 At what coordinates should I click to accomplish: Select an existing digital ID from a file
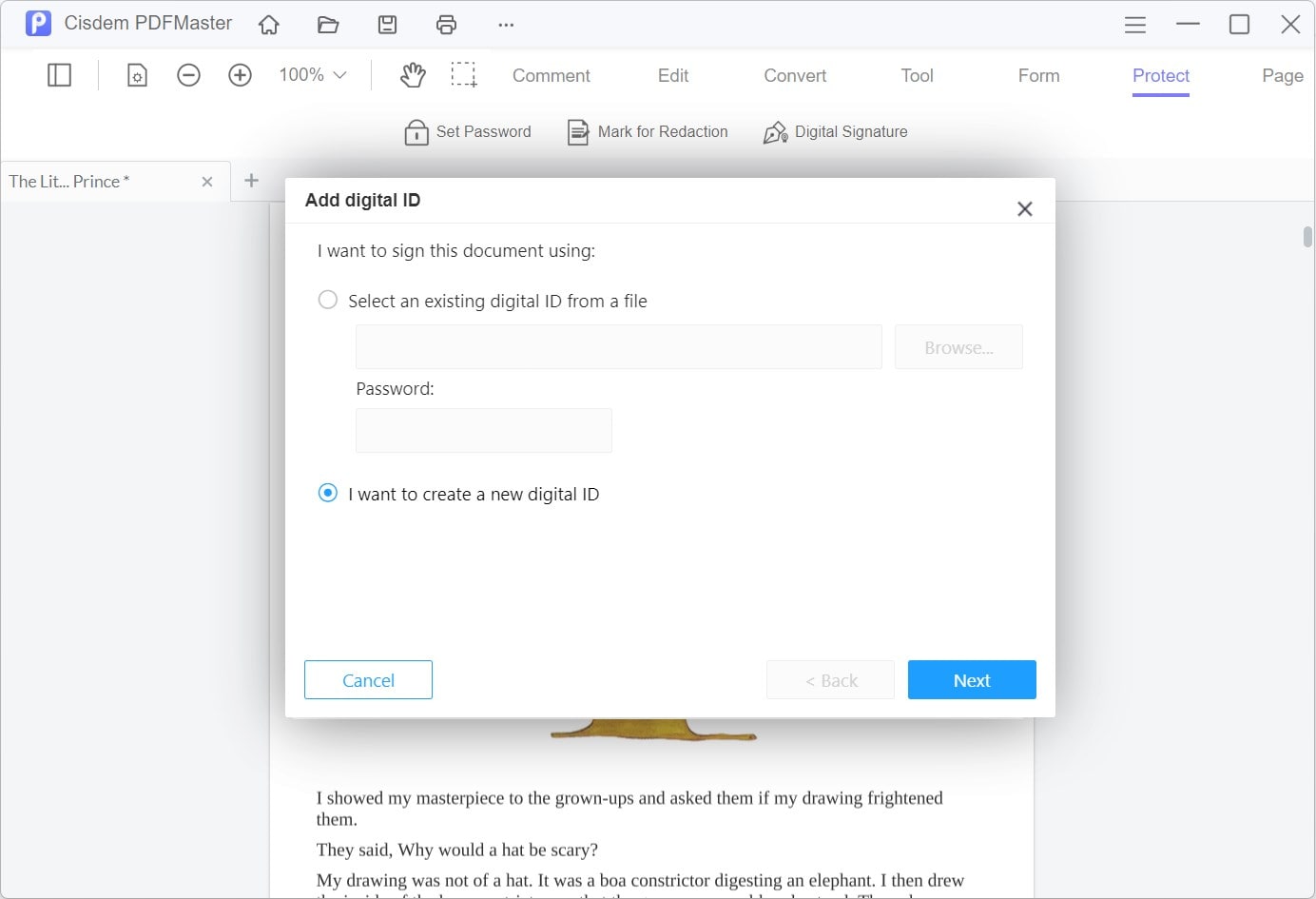tap(327, 299)
